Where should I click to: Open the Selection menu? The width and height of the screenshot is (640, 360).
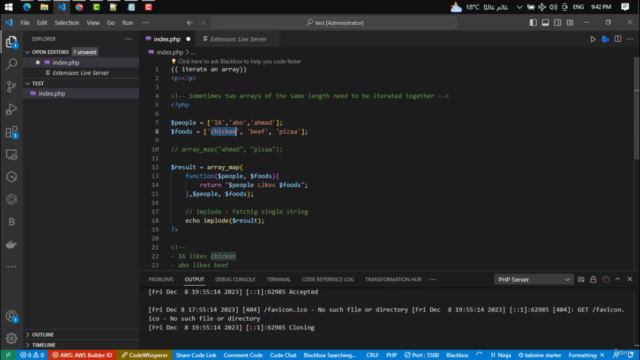click(x=67, y=23)
